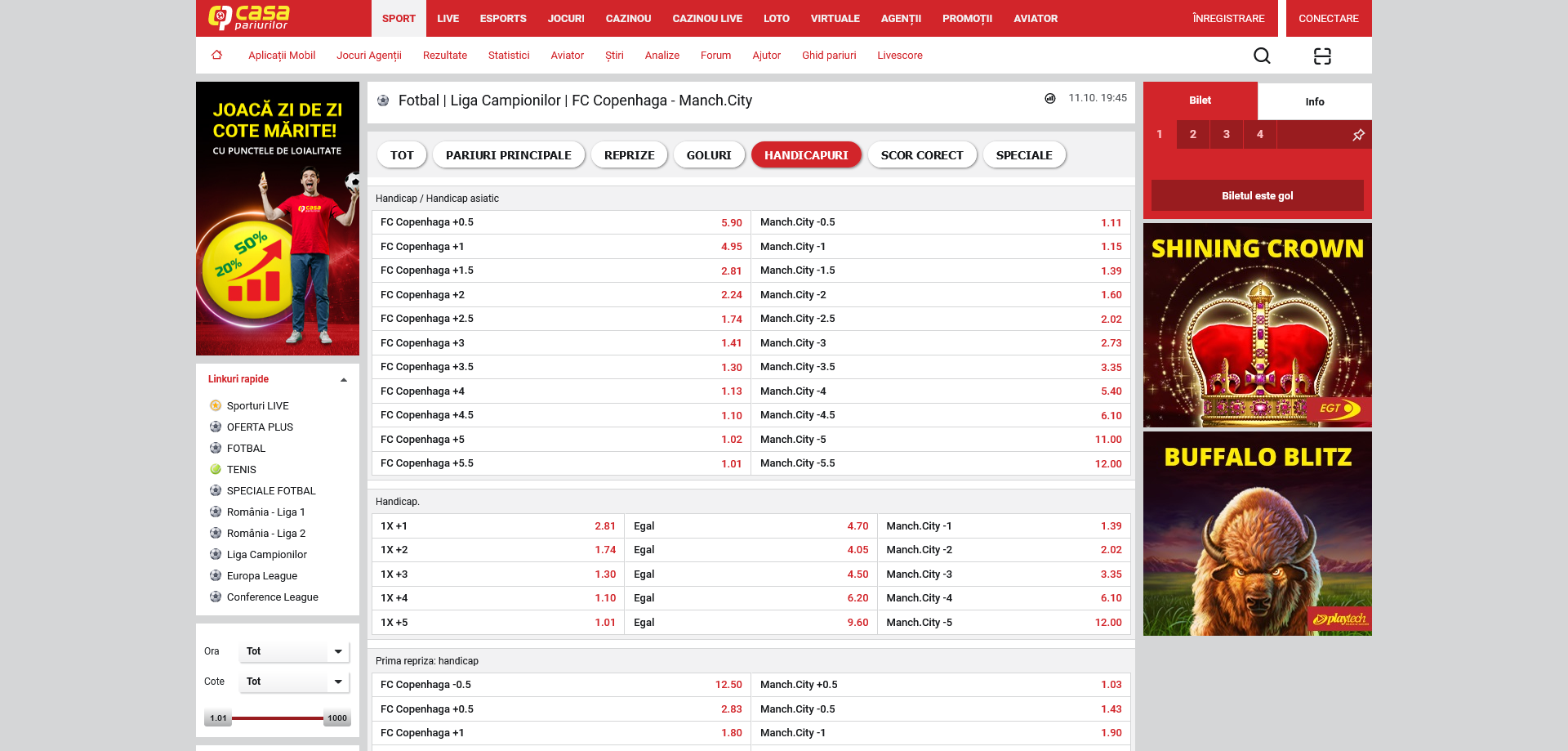
Task: Bet on first half Manch.City -1 at 1.90
Action: [941, 733]
